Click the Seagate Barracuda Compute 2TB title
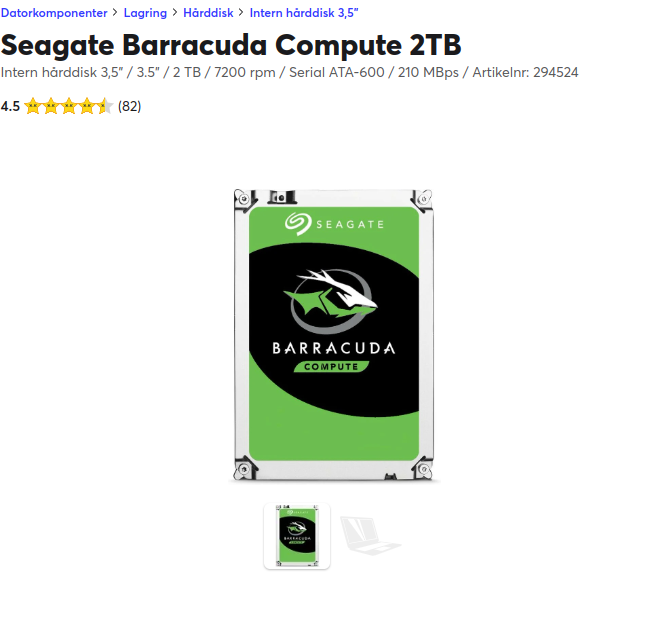Image resolution: width=665 pixels, height=637 pixels. point(231,45)
